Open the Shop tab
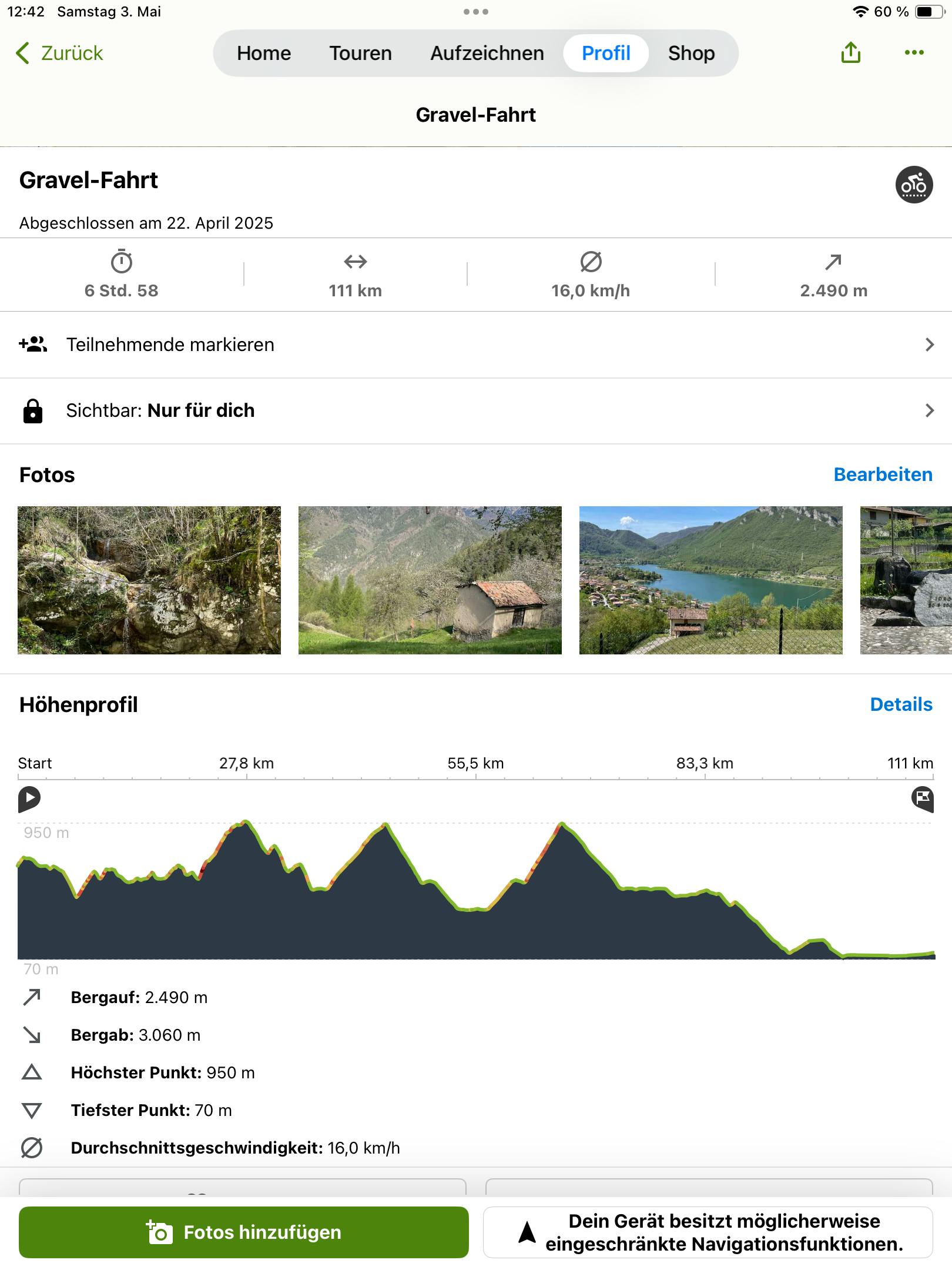 click(x=691, y=53)
